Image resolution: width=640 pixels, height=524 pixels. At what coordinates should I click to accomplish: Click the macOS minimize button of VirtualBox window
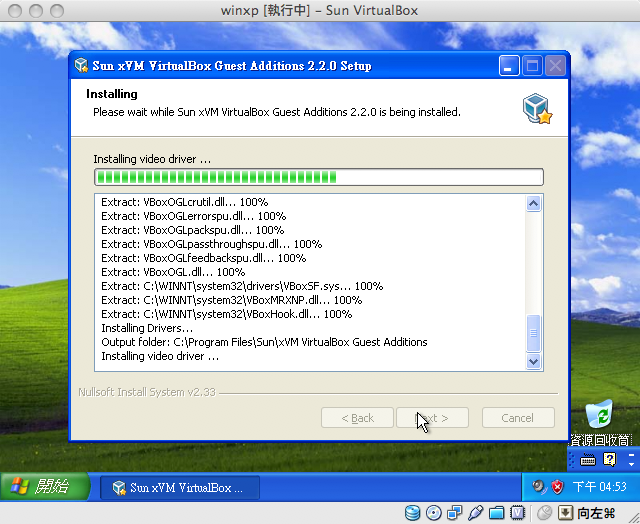pos(36,11)
